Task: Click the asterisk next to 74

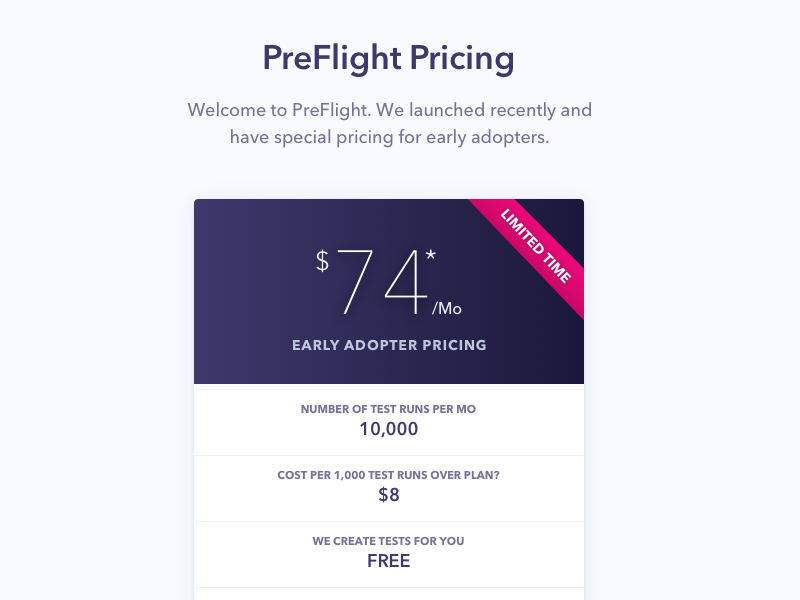Action: 430,257
